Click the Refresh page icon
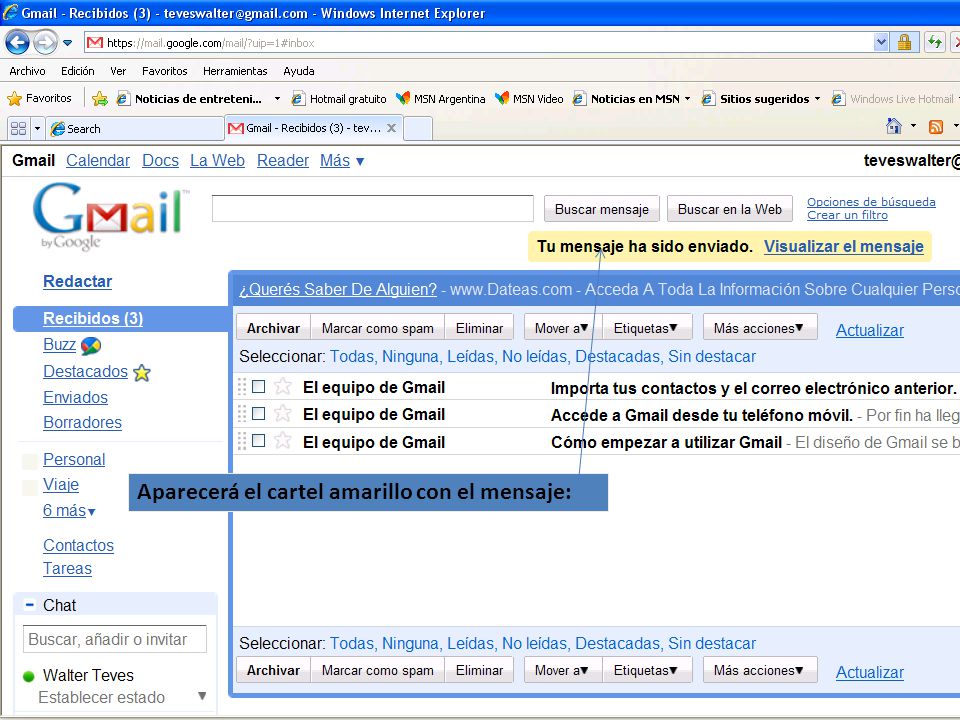The height and width of the screenshot is (720, 960). click(x=935, y=42)
